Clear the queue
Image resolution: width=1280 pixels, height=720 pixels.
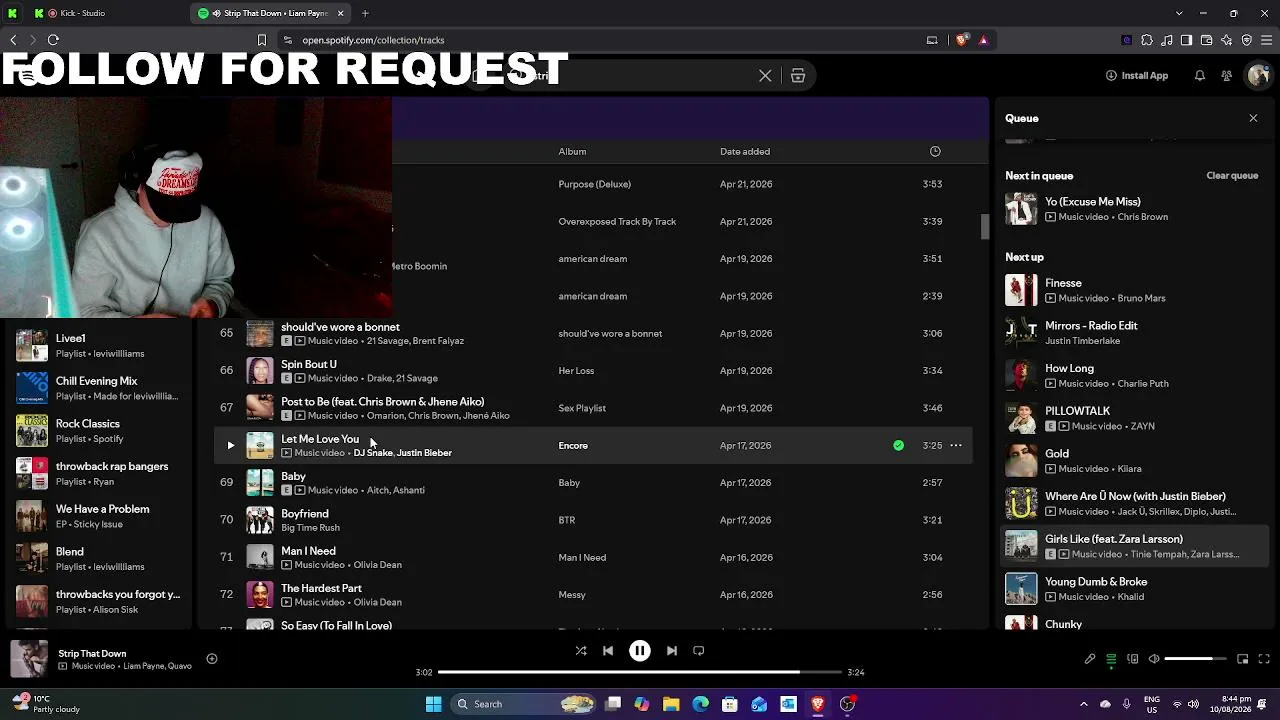click(x=1232, y=176)
